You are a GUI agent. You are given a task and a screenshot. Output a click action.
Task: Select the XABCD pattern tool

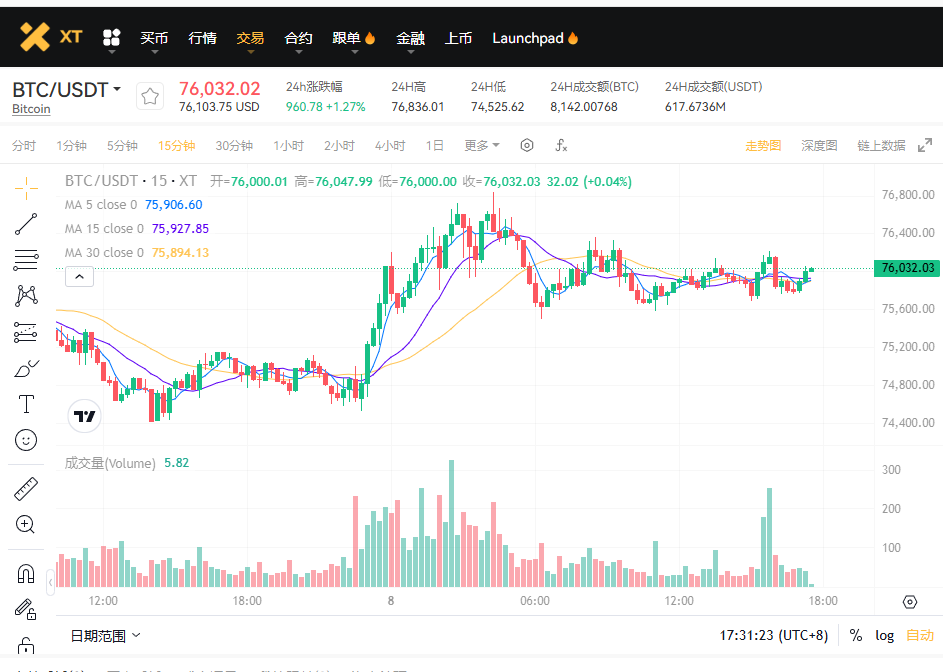(26, 295)
